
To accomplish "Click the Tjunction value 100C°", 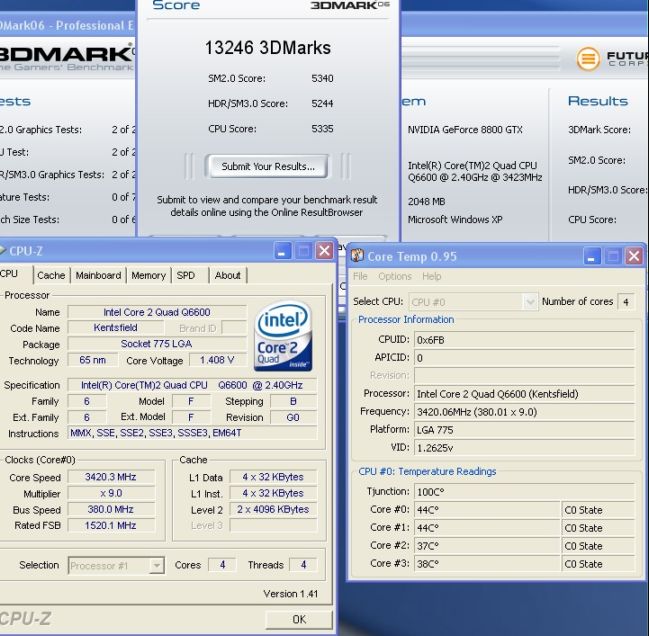I will pos(524,492).
